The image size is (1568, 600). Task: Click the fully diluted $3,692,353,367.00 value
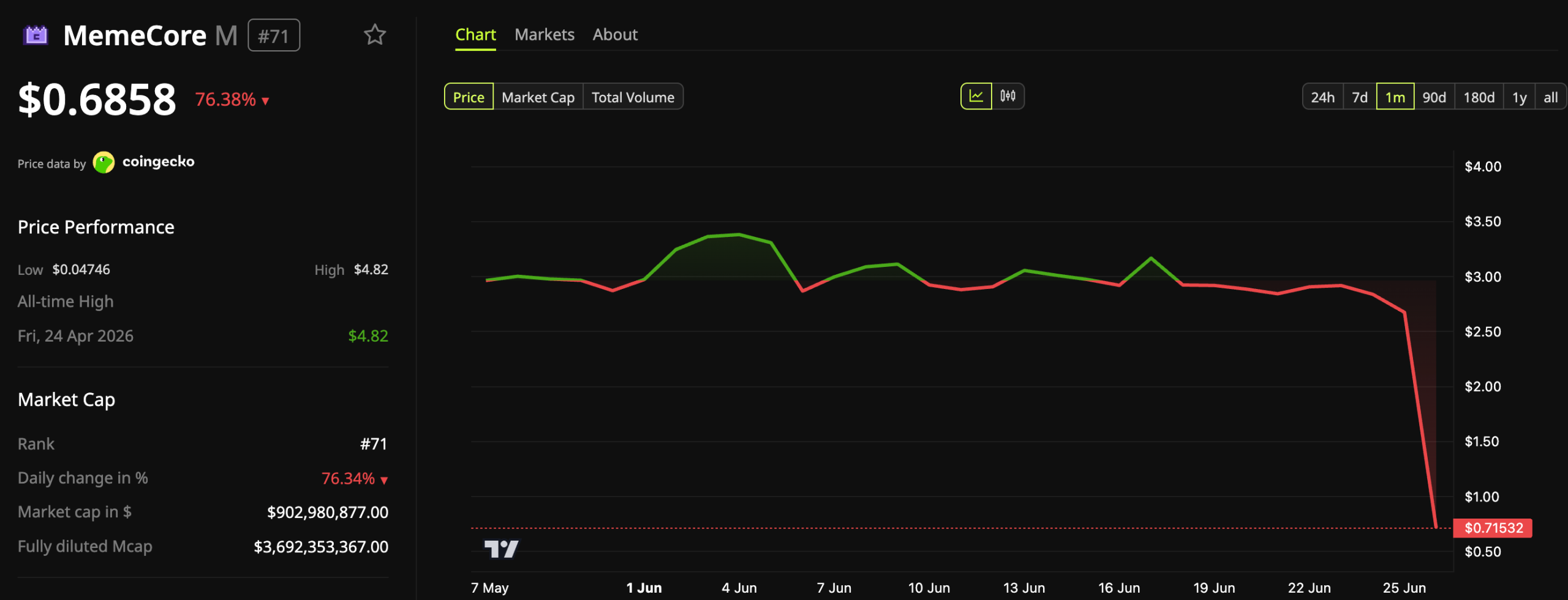(321, 547)
